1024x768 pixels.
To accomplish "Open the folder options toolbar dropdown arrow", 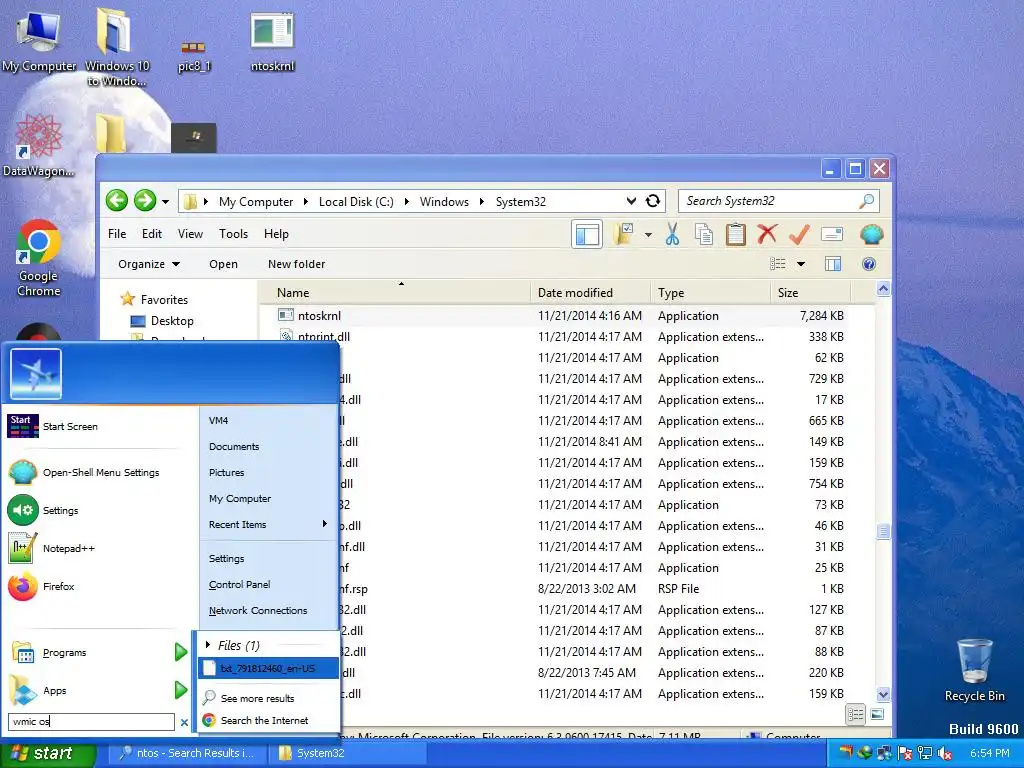I will 648,234.
